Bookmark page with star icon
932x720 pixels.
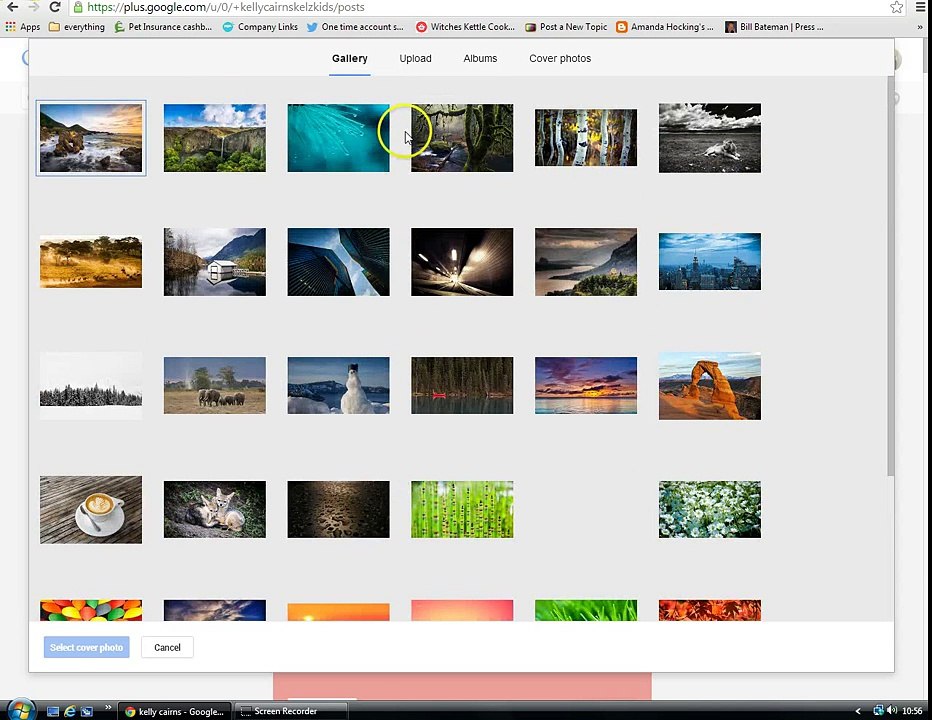point(896,7)
